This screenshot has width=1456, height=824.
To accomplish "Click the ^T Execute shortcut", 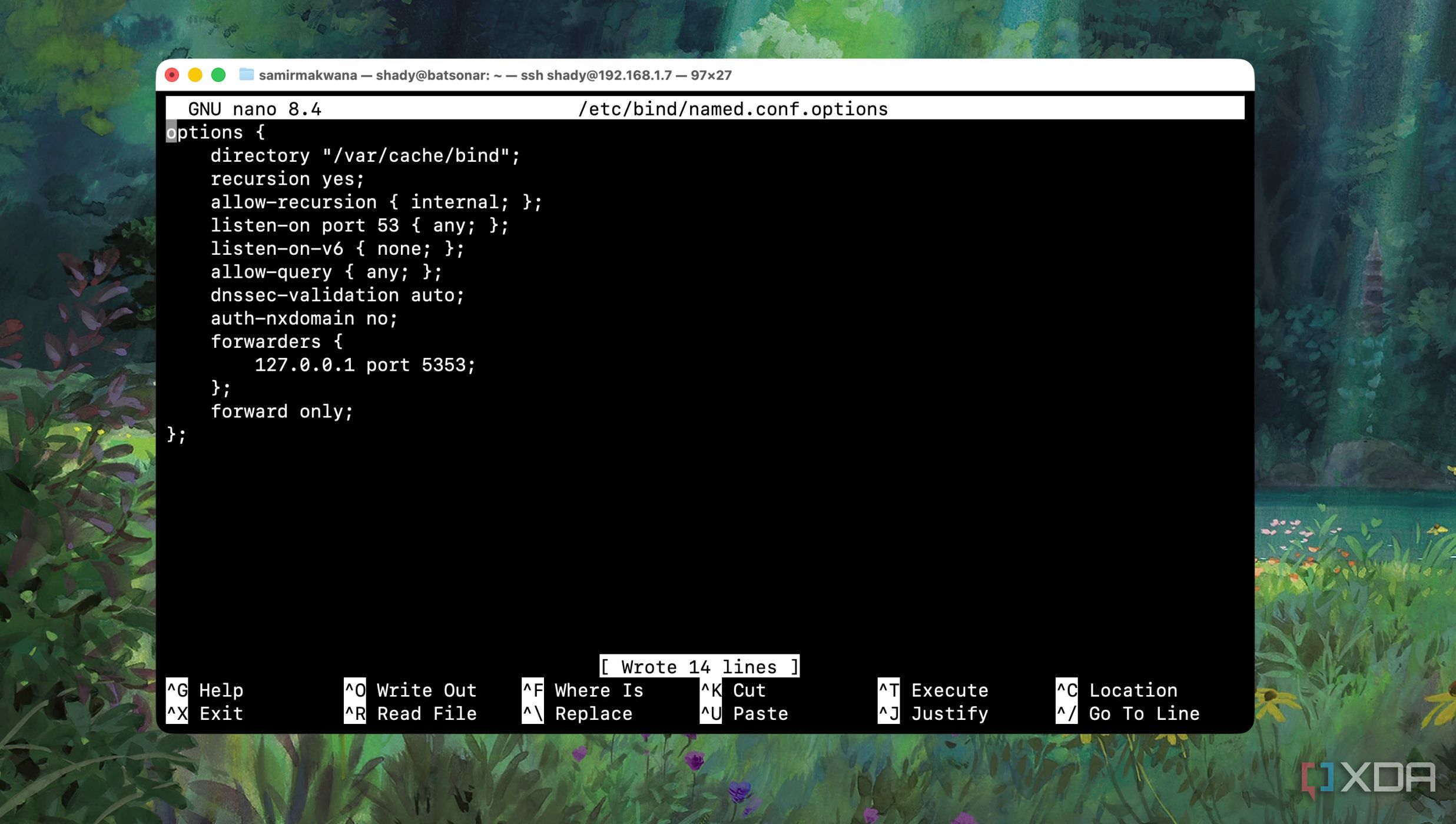I will (933, 690).
